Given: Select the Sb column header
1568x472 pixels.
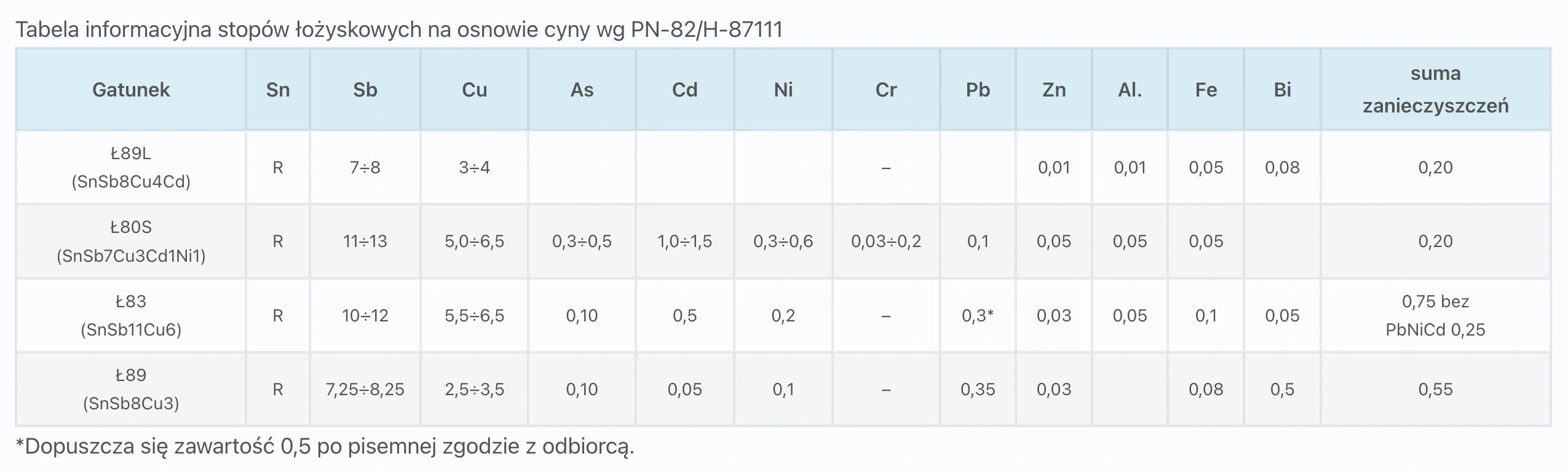Looking at the screenshot, I should point(365,90).
